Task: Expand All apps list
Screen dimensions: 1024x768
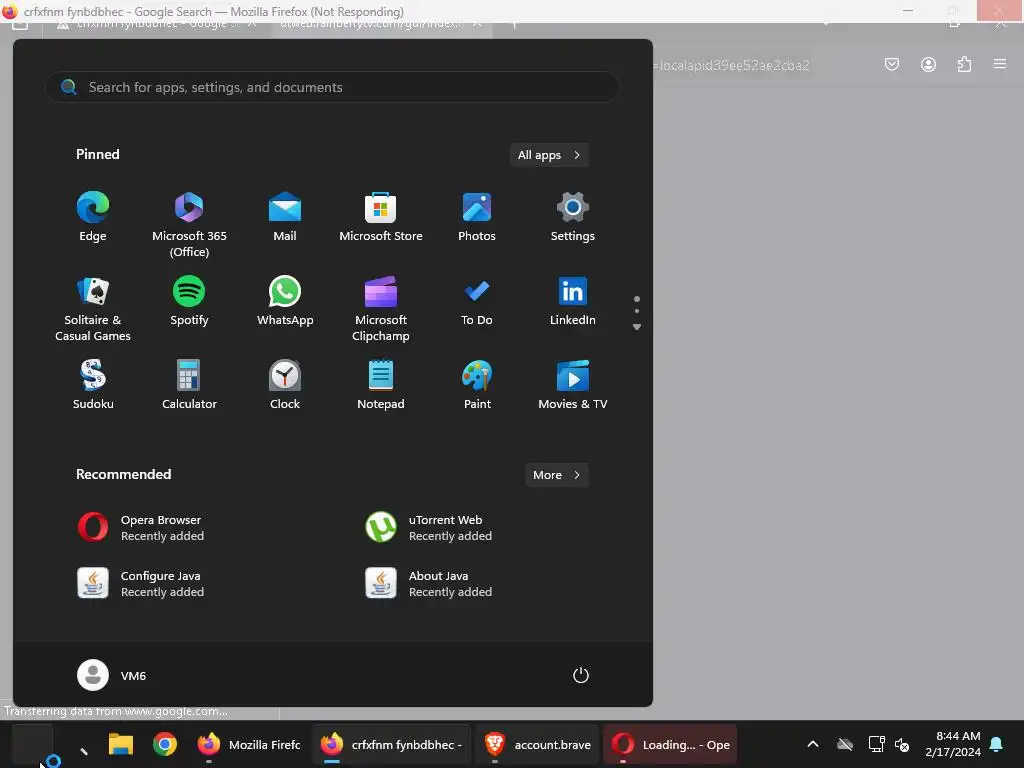Action: (x=549, y=155)
